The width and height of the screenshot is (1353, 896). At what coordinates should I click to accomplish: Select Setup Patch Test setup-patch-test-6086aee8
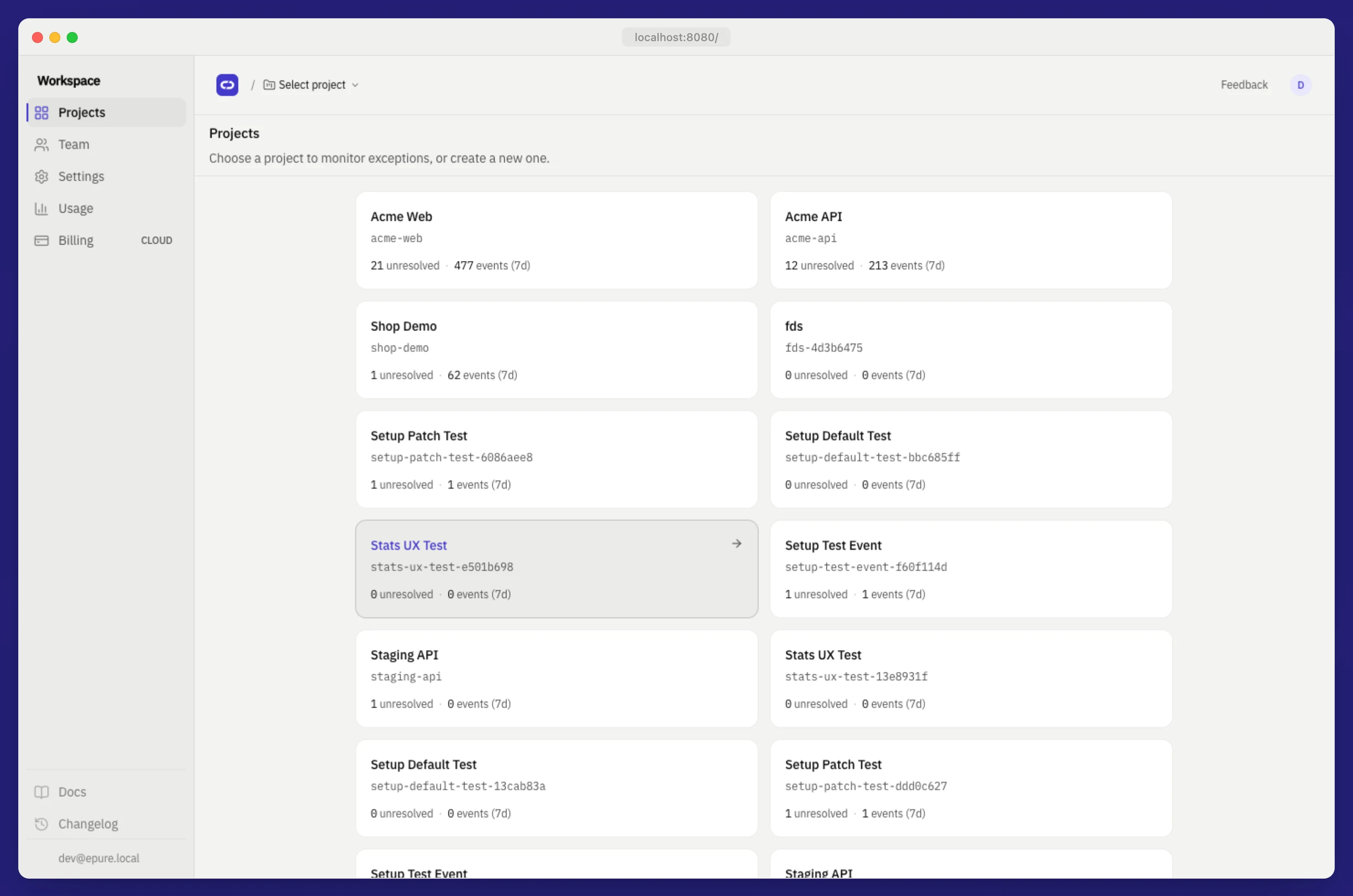[557, 459]
